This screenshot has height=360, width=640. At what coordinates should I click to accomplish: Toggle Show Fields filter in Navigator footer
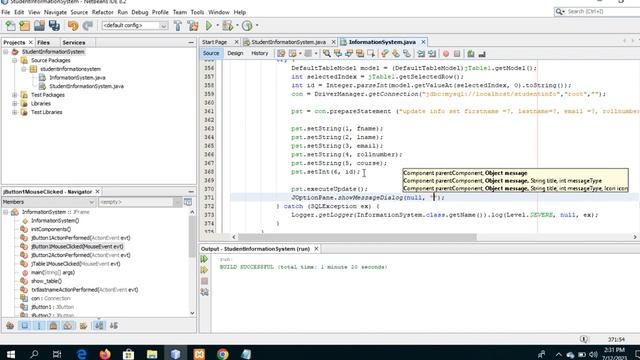point(24,326)
